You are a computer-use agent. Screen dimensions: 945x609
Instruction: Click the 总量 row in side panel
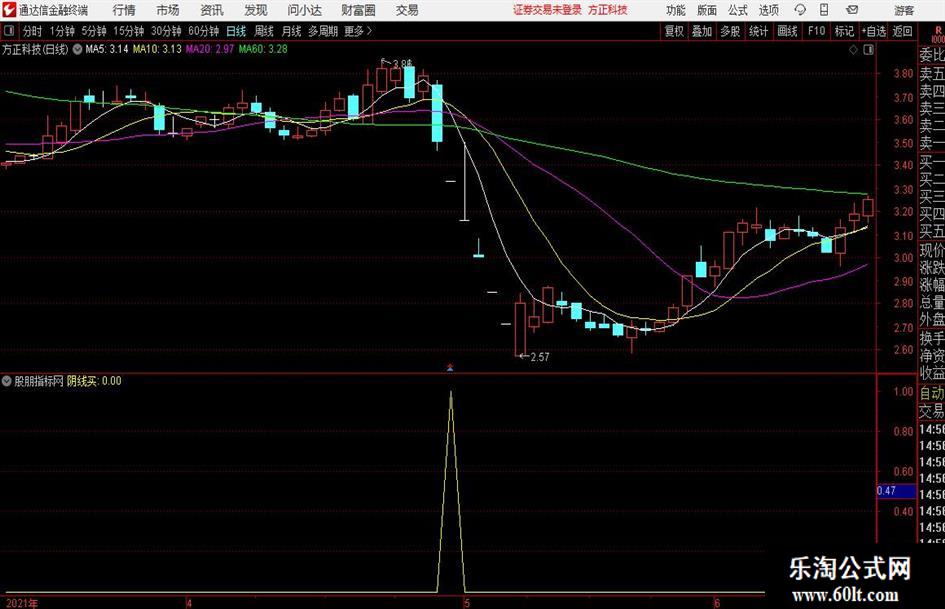pyautogui.click(x=932, y=302)
